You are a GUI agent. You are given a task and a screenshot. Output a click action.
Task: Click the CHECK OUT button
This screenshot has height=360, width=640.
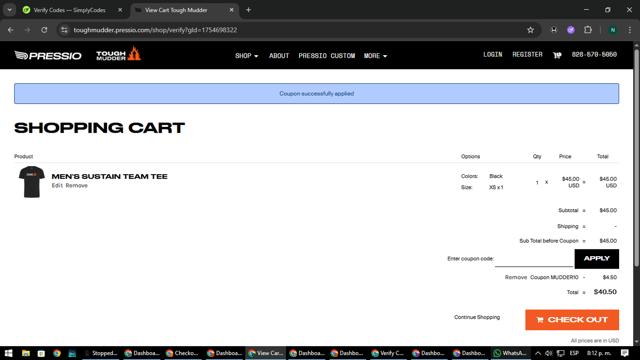point(572,320)
